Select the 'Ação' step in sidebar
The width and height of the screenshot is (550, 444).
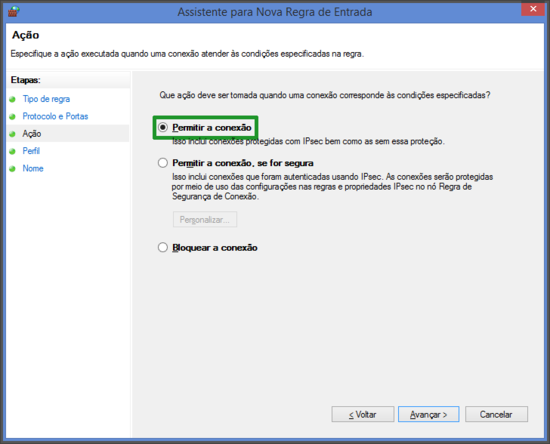[32, 134]
